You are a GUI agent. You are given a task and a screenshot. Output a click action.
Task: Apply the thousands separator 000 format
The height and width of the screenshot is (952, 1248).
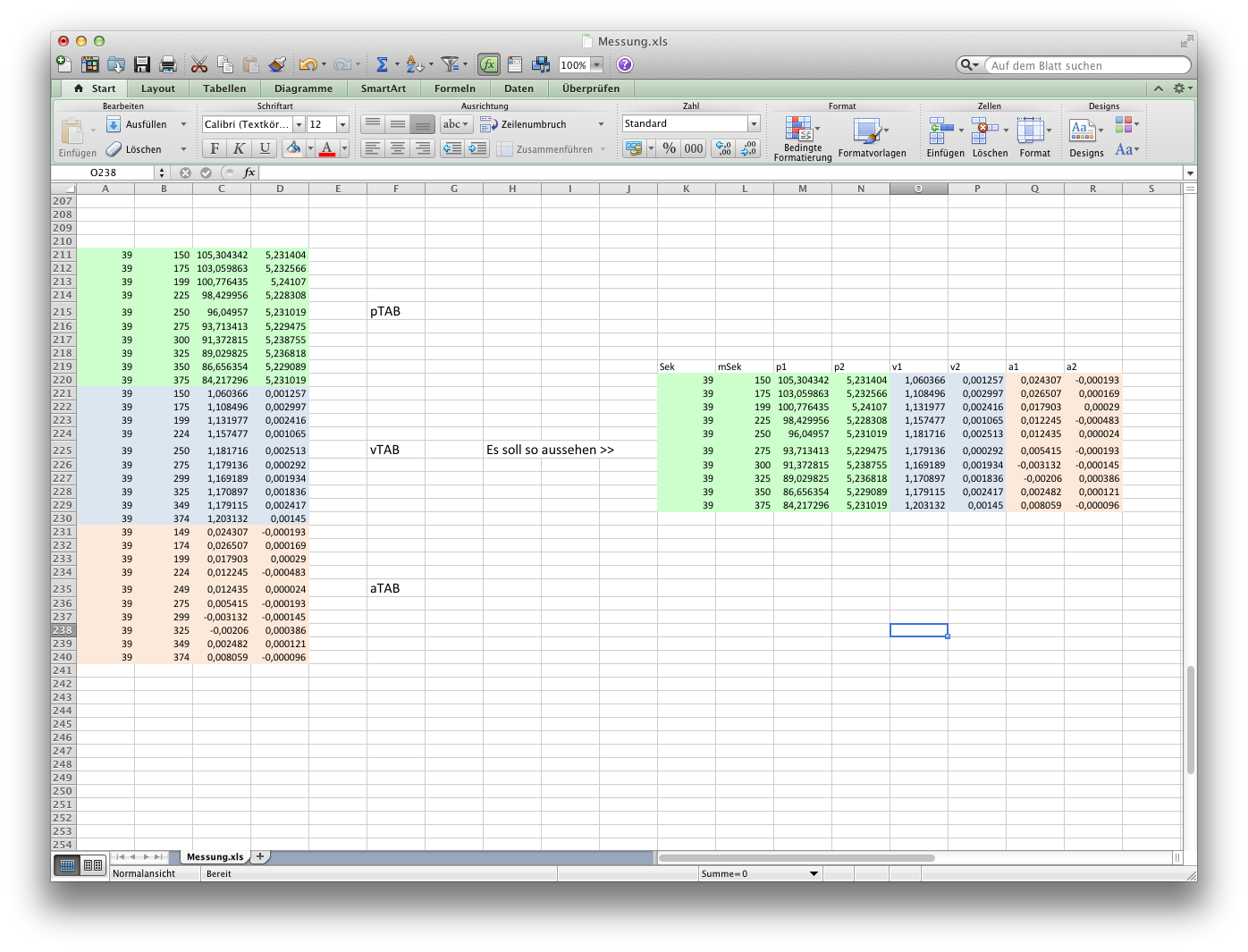(x=694, y=148)
